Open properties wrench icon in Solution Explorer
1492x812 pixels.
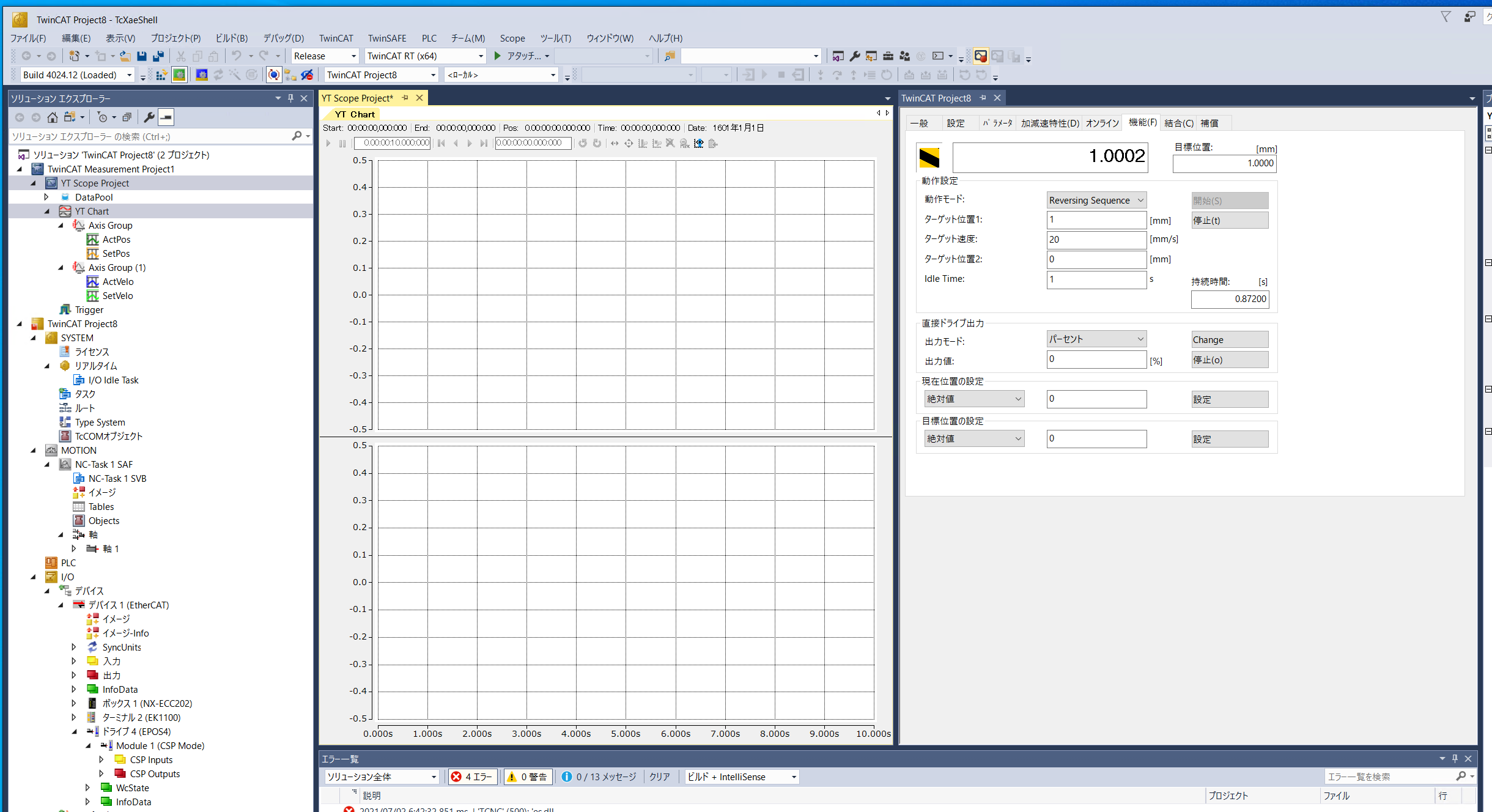coord(149,117)
